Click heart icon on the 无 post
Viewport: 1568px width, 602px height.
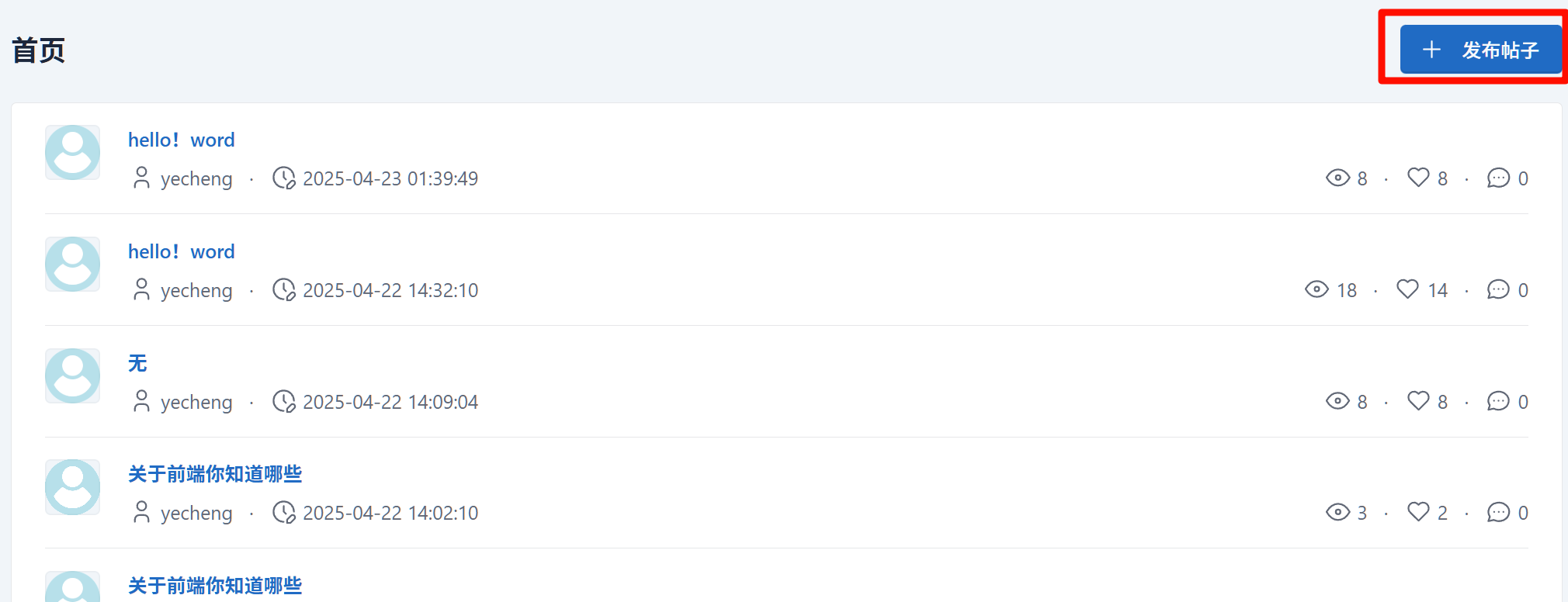pyautogui.click(x=1418, y=401)
